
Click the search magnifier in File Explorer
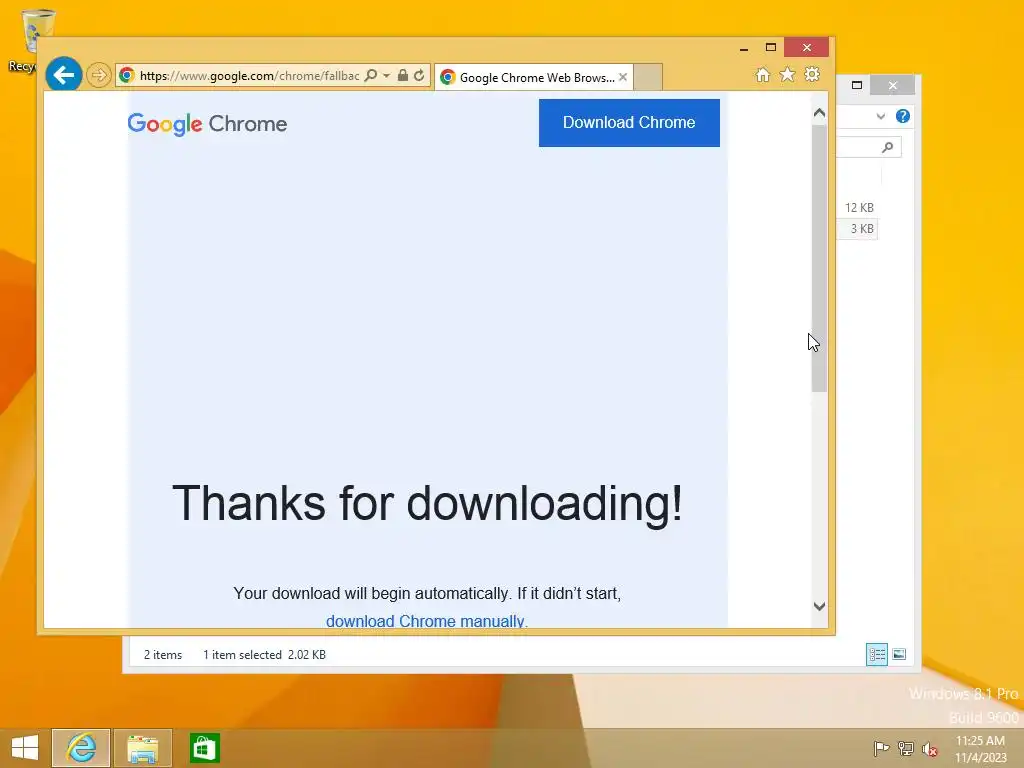click(887, 148)
